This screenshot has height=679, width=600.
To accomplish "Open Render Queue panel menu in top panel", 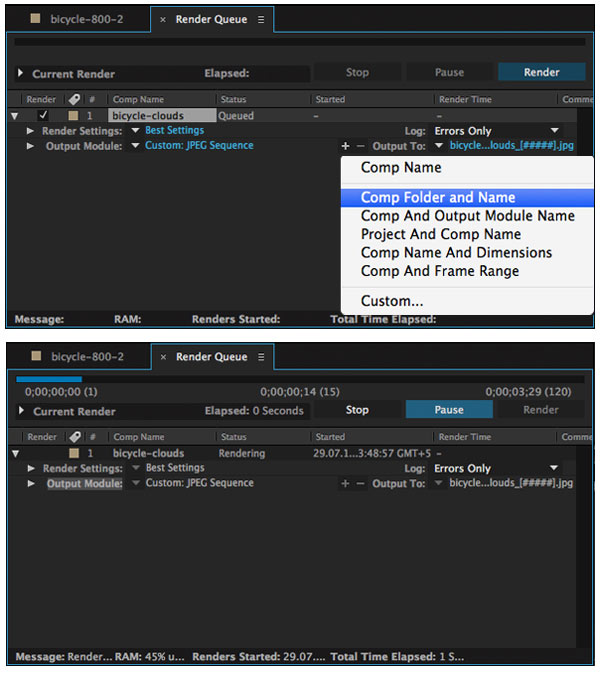I will pos(261,19).
